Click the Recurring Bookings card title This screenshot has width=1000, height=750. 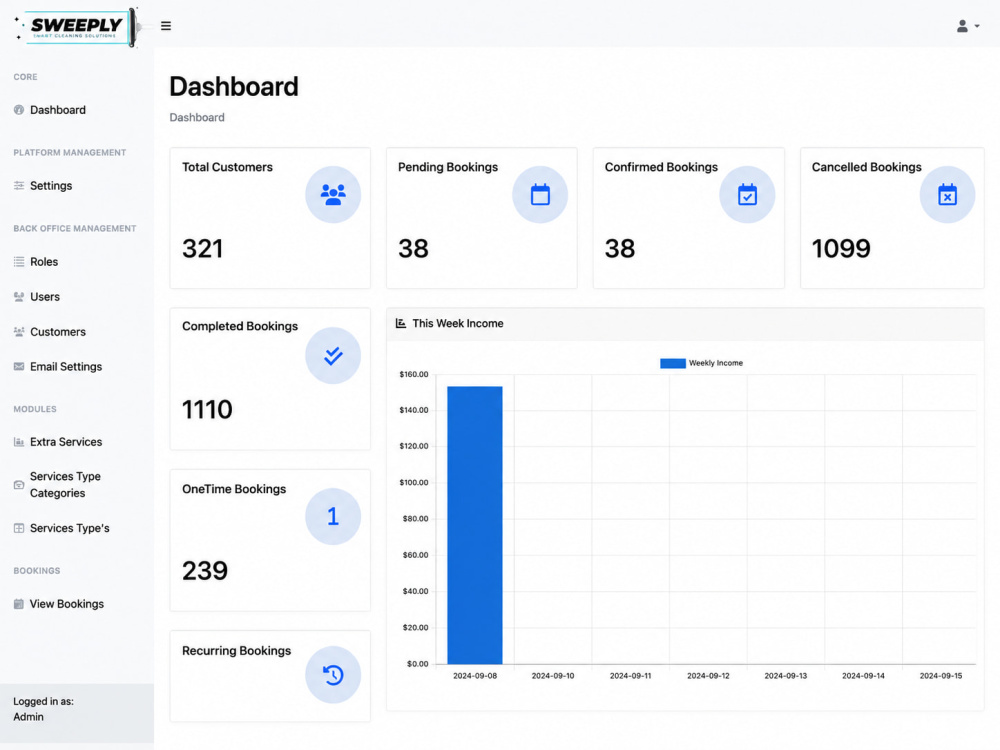coord(236,651)
